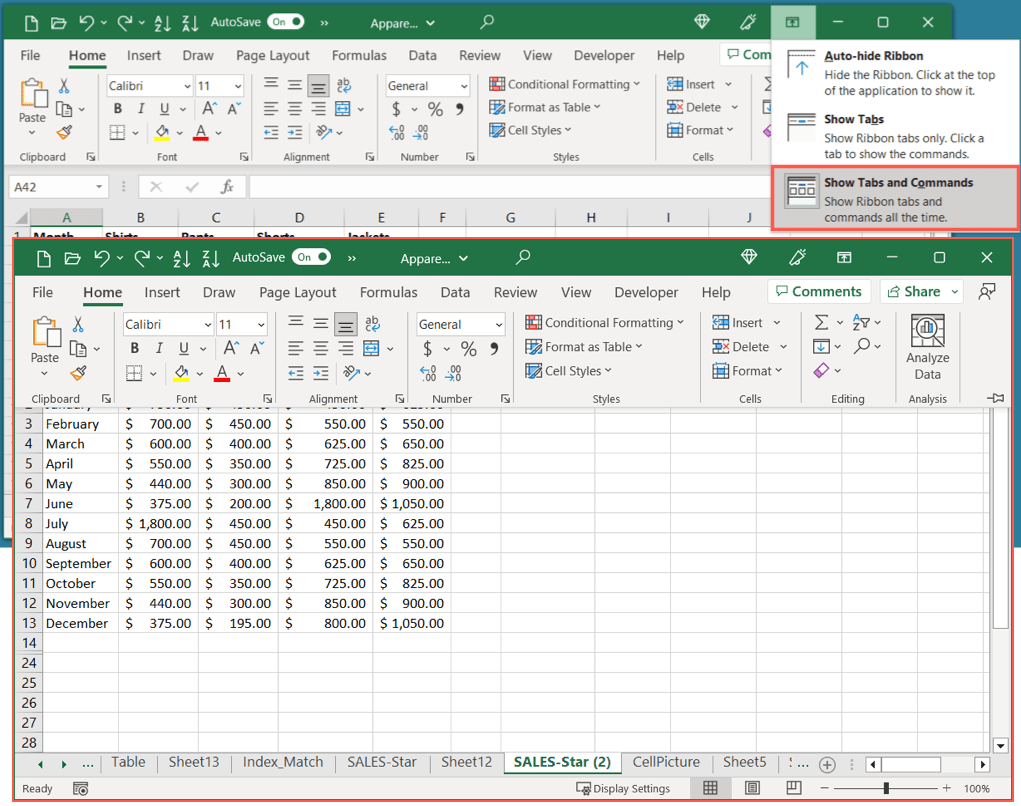Toggle Underline formatting in front window ribbon
This screenshot has width=1021, height=806.
pos(183,349)
